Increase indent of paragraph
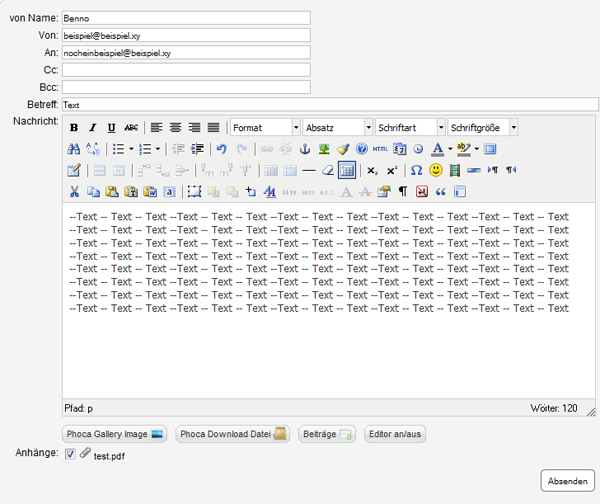600x504 pixels. coord(197,149)
